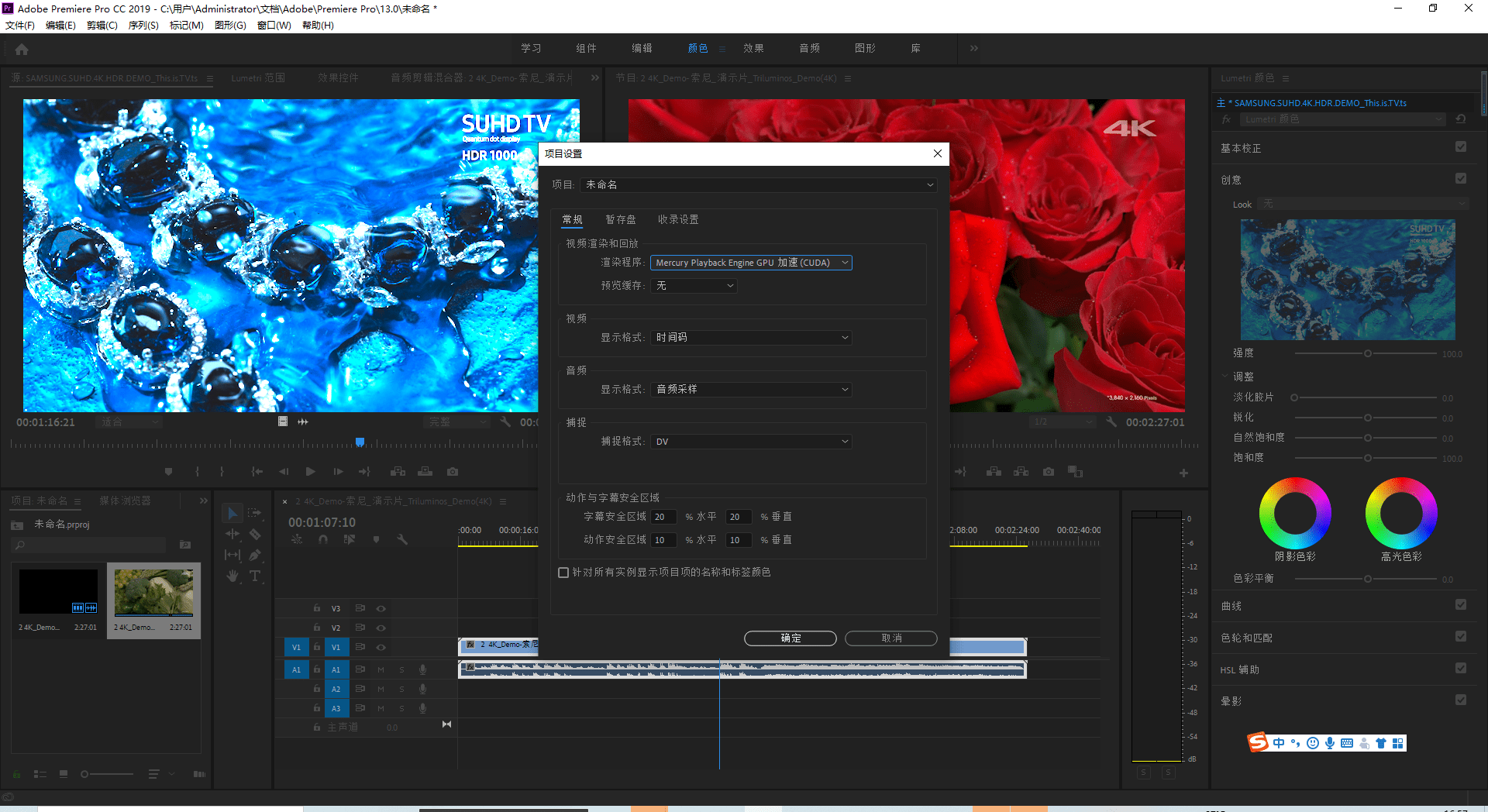This screenshot has width=1488, height=812.
Task: Select the Slip tool
Action: click(x=232, y=555)
